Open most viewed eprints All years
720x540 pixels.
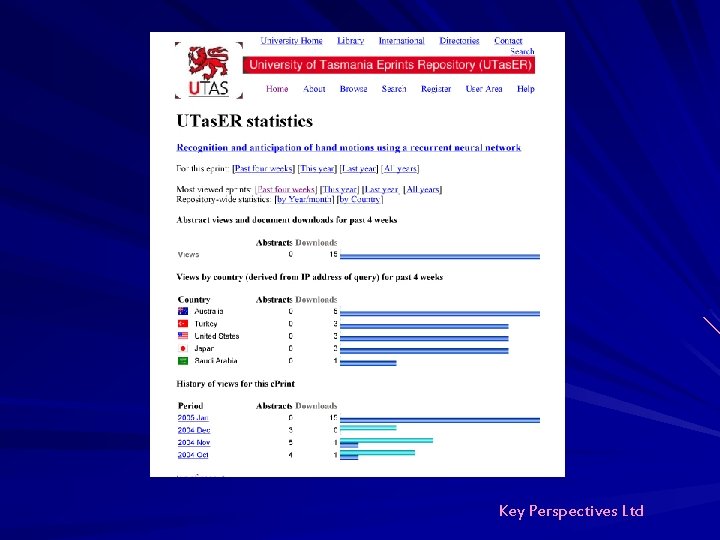[423, 189]
